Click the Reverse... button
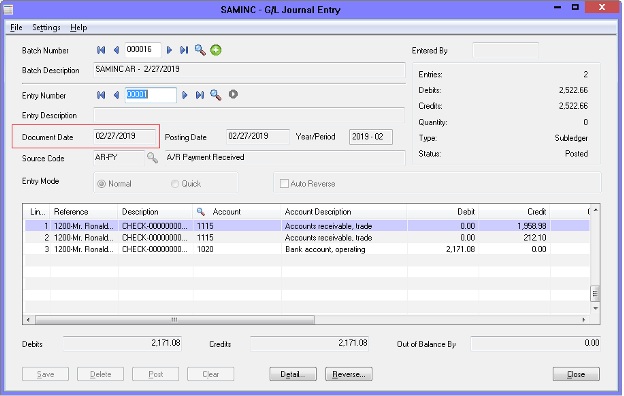The image size is (624, 396). (349, 374)
